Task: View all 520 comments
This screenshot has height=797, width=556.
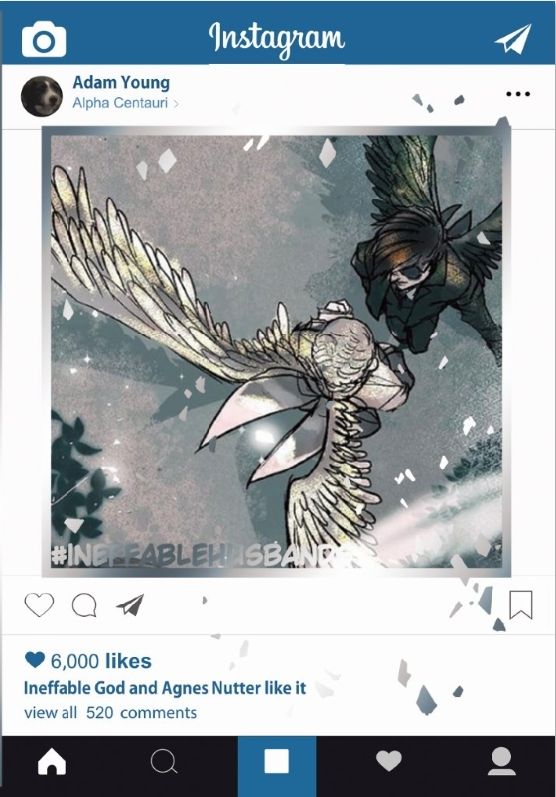Action: click(110, 713)
